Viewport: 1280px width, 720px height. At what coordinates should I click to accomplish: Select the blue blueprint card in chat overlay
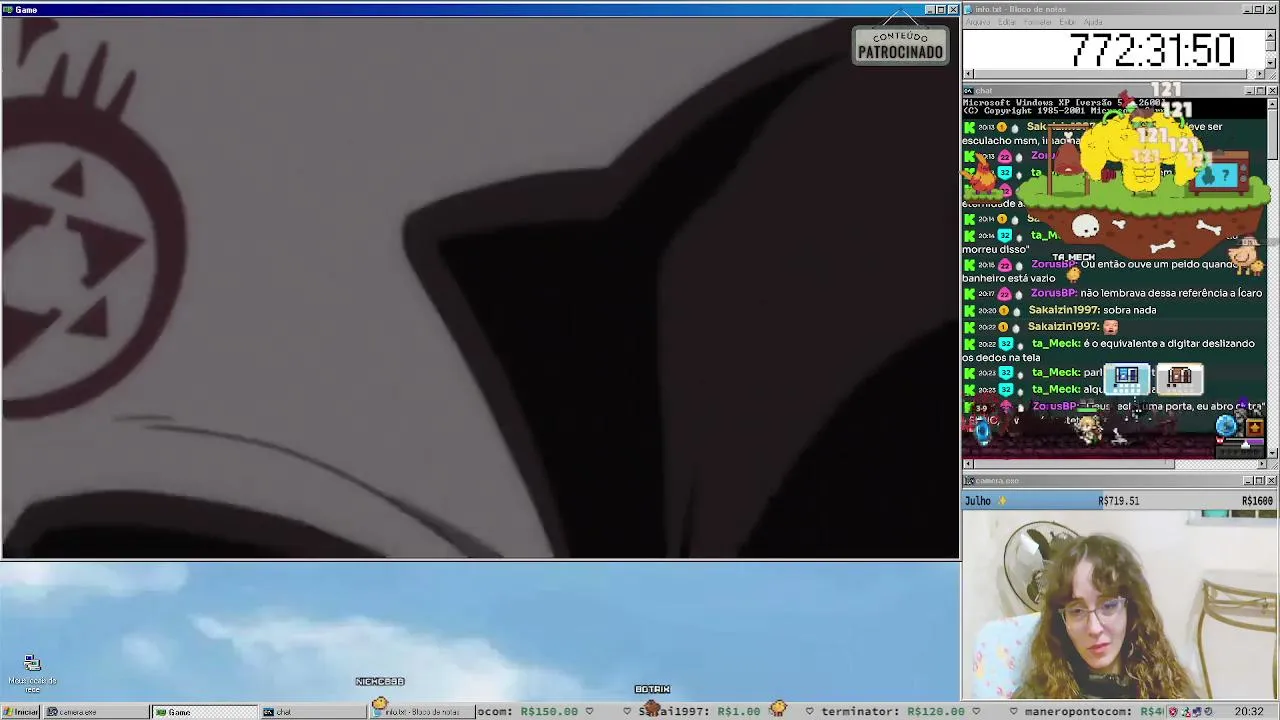(x=1127, y=377)
